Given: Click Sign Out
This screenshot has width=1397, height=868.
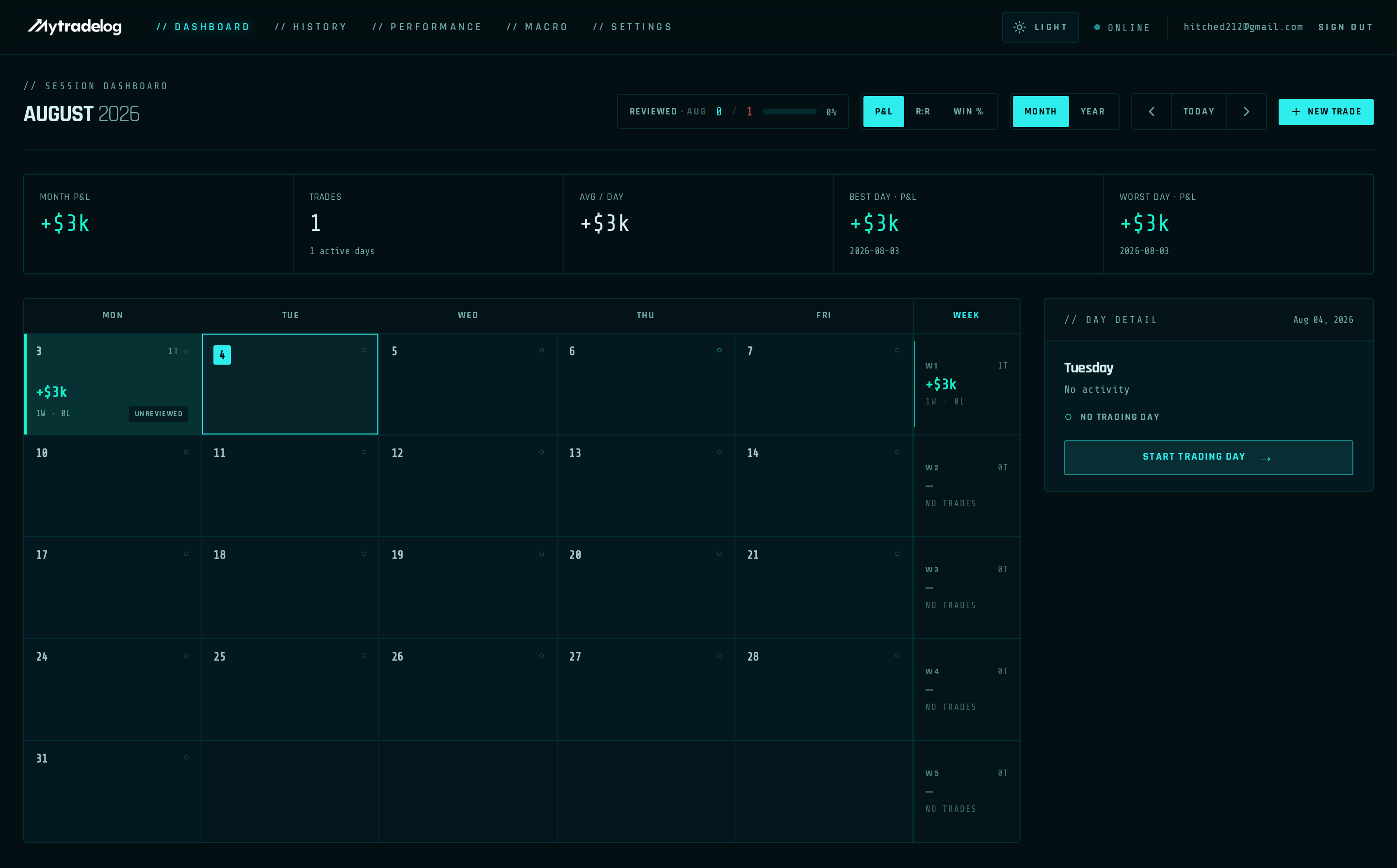Looking at the screenshot, I should pyautogui.click(x=1345, y=27).
